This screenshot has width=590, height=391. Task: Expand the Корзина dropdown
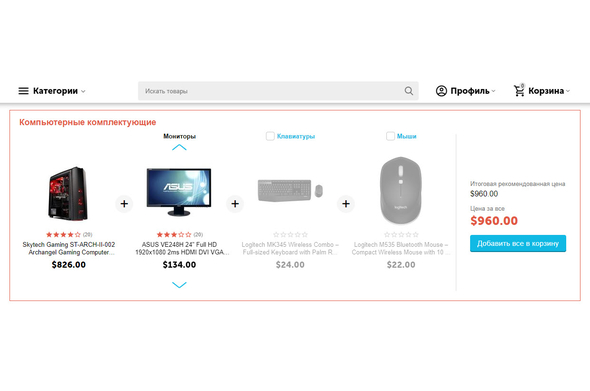click(x=567, y=91)
